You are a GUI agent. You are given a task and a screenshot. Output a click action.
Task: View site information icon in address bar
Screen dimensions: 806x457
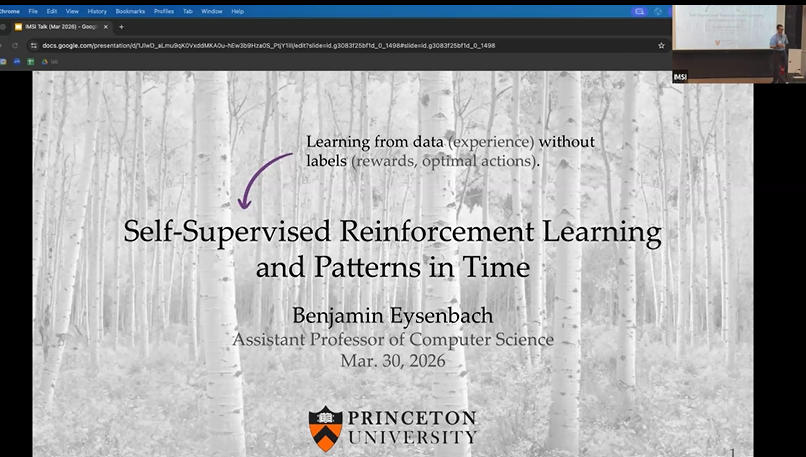coord(33,46)
